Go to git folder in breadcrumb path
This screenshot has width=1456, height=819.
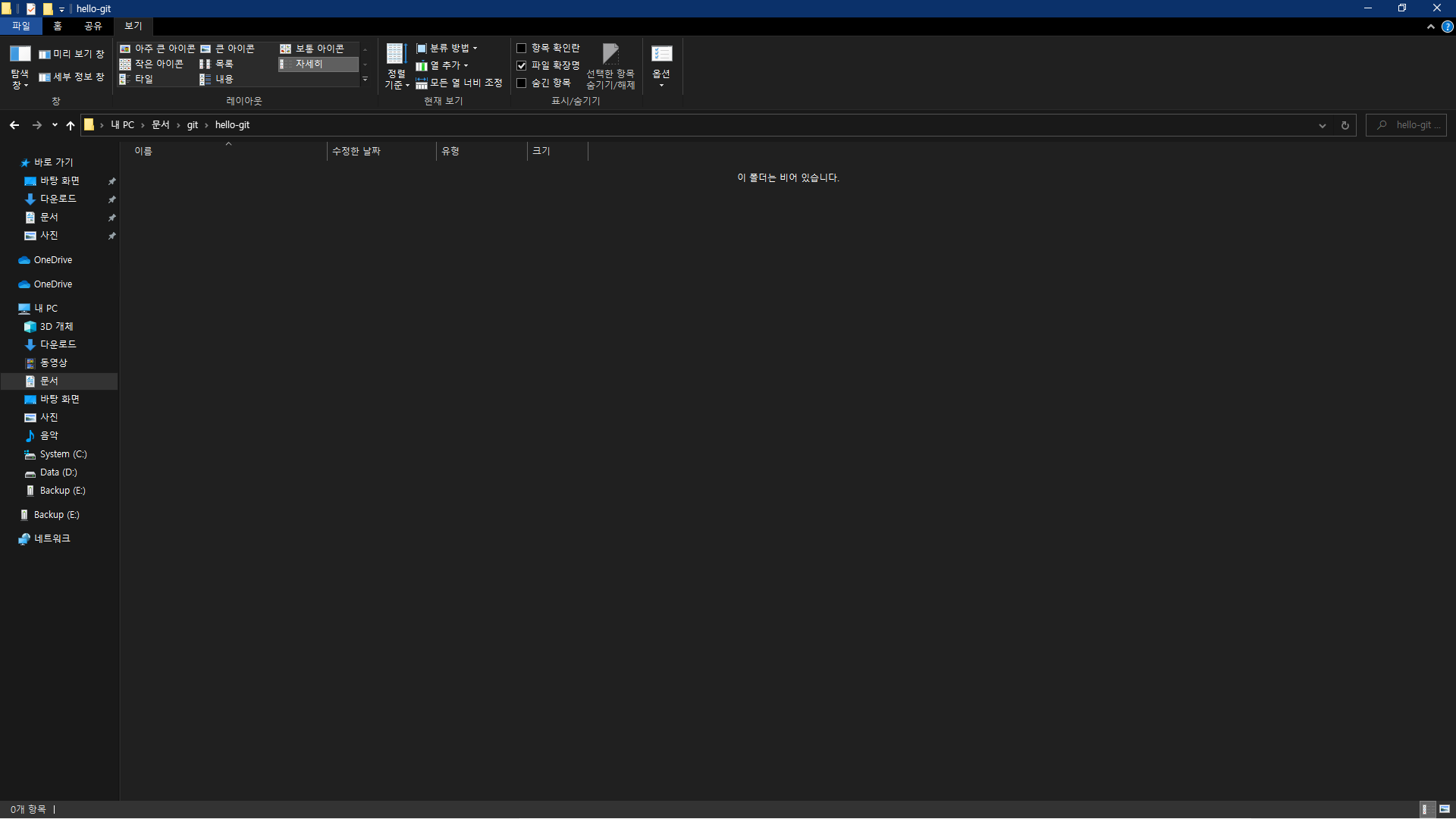(193, 125)
